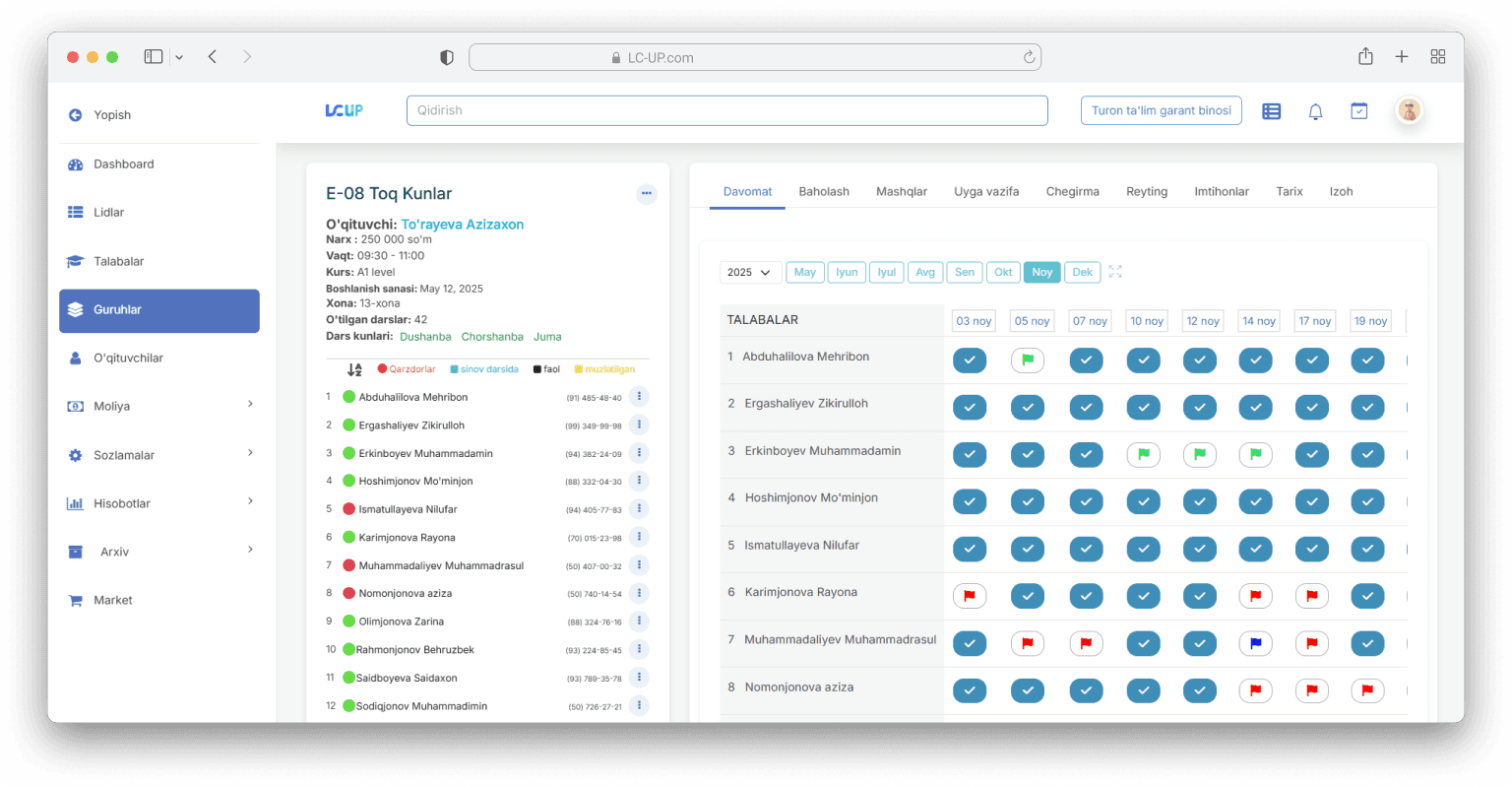The image size is (1512, 786).
Task: Click the sort order icon above student list
Action: tap(354, 369)
